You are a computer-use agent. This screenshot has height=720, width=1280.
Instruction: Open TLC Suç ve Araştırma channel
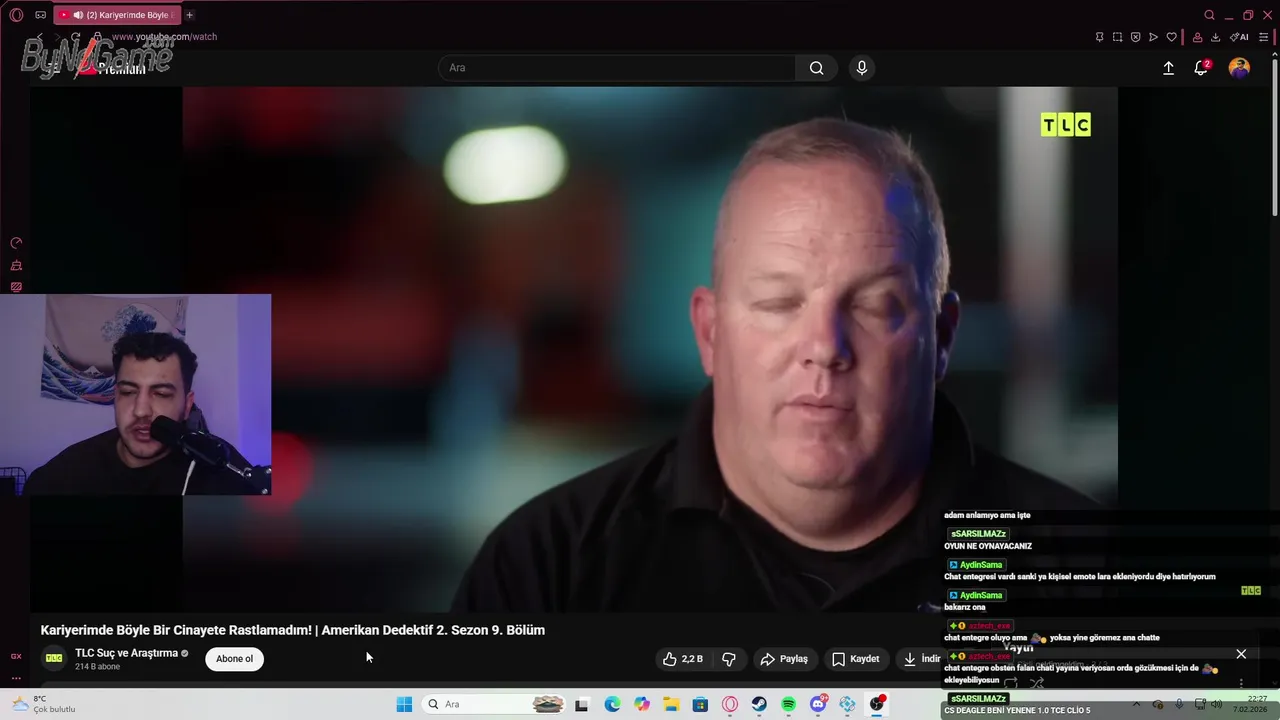pos(126,653)
